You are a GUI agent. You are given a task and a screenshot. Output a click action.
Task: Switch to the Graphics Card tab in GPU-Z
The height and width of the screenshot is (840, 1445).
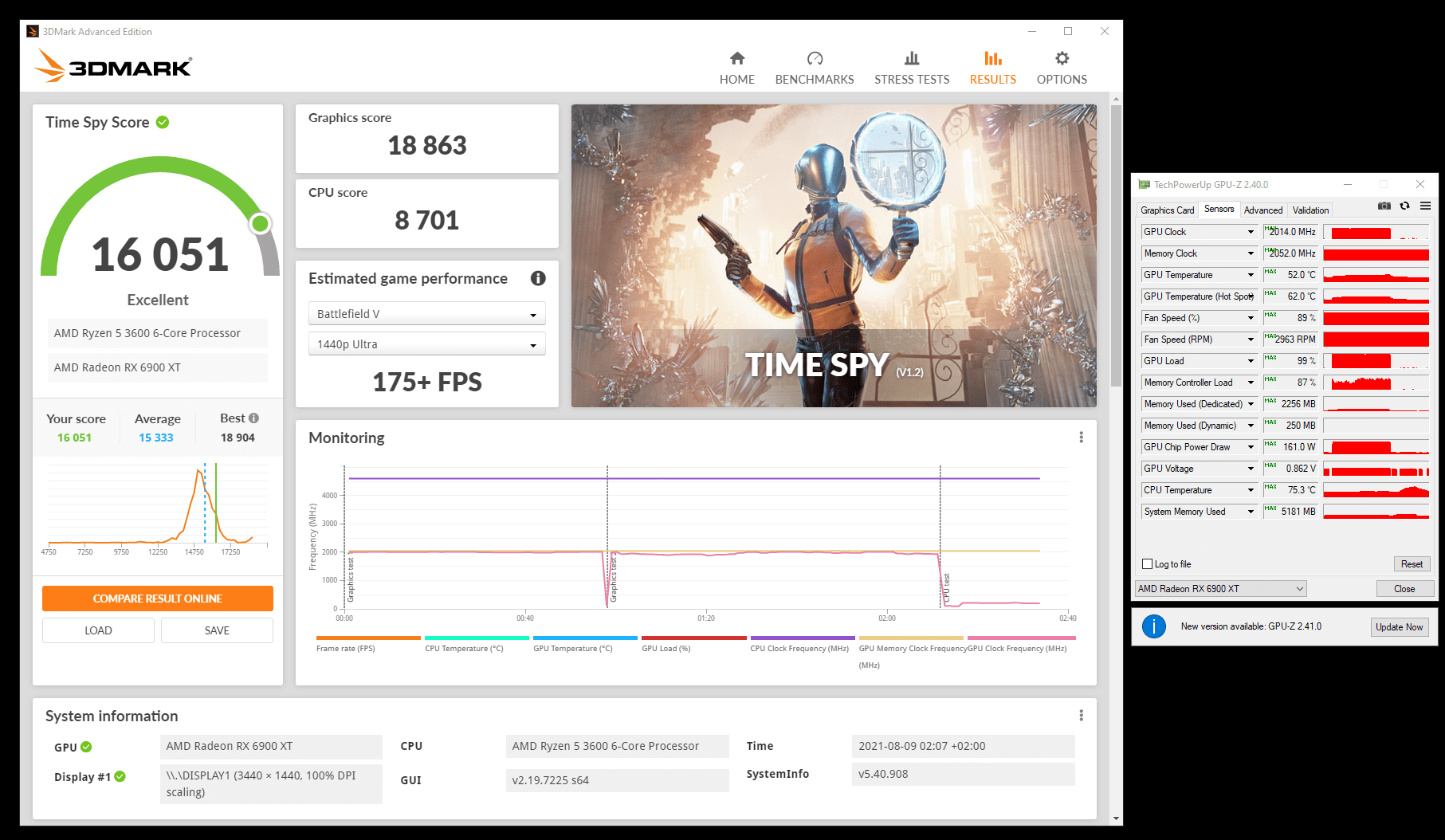[x=1167, y=210]
